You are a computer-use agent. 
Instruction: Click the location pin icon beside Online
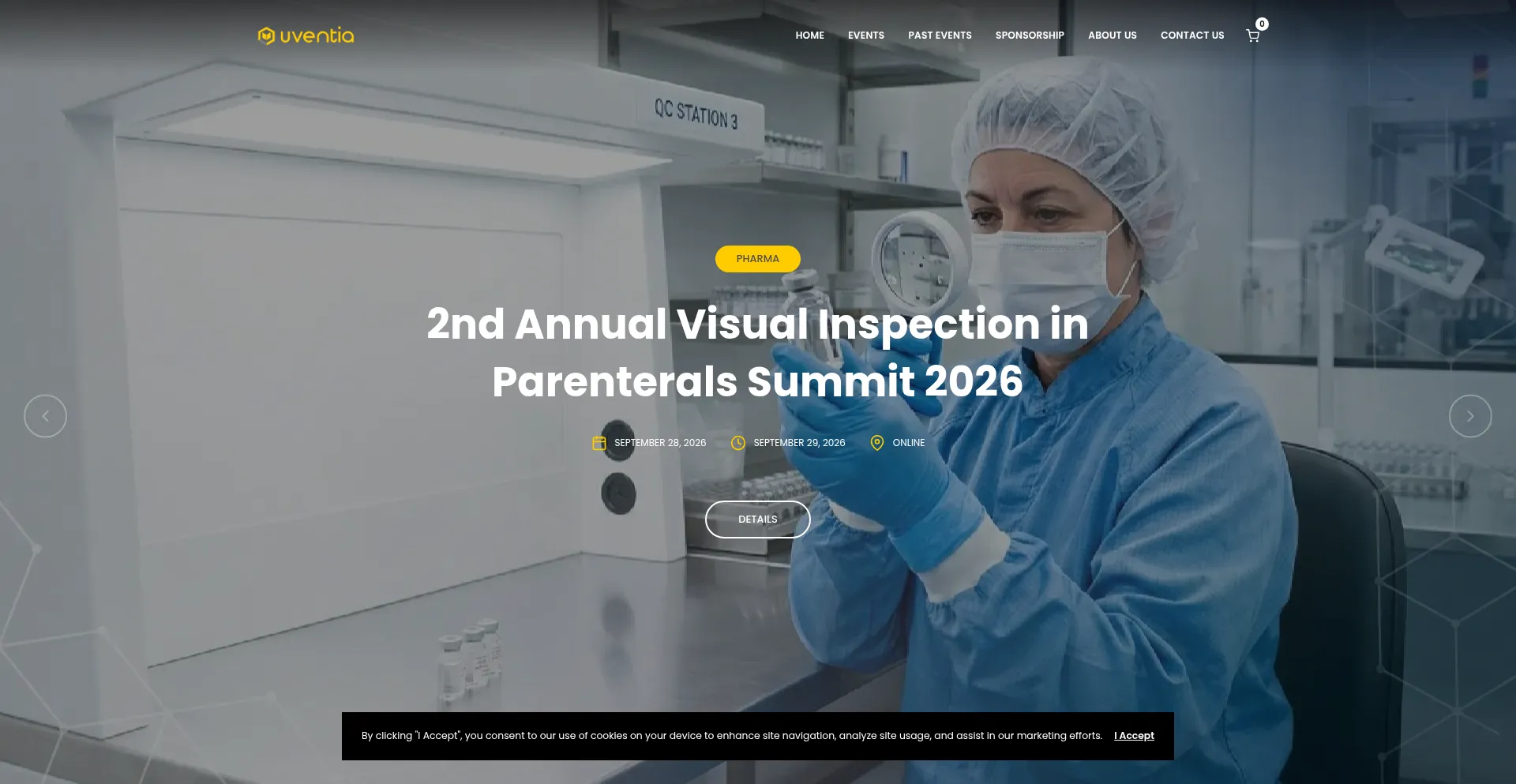877,443
